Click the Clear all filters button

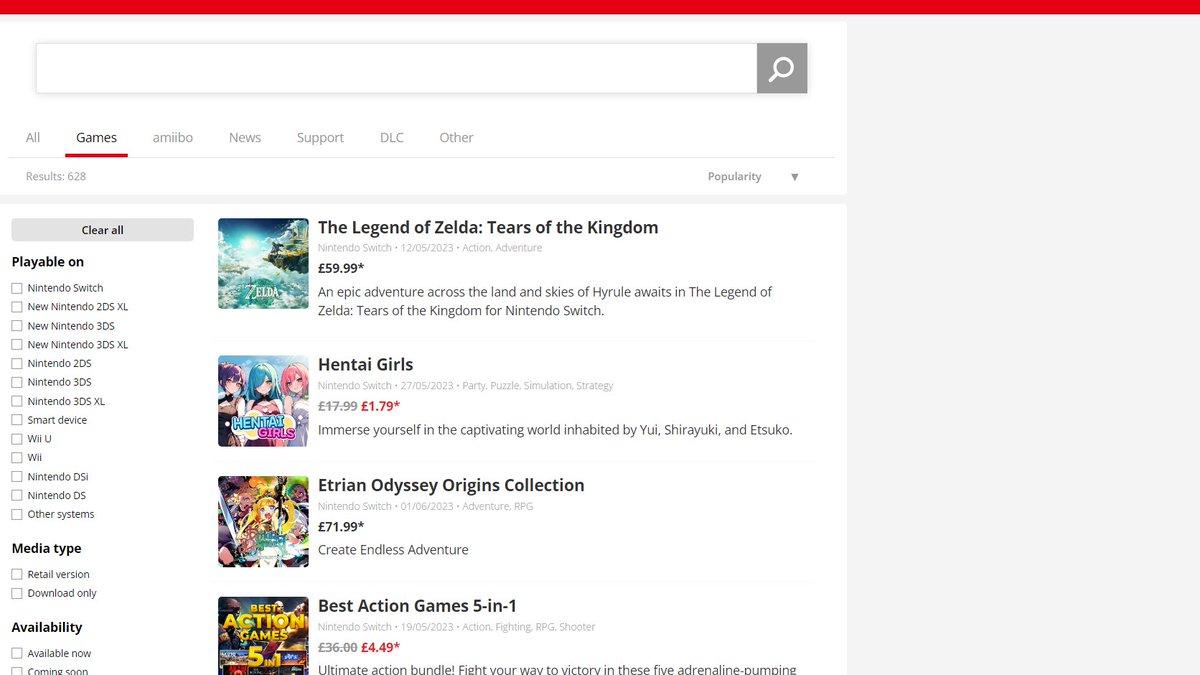pyautogui.click(x=102, y=230)
